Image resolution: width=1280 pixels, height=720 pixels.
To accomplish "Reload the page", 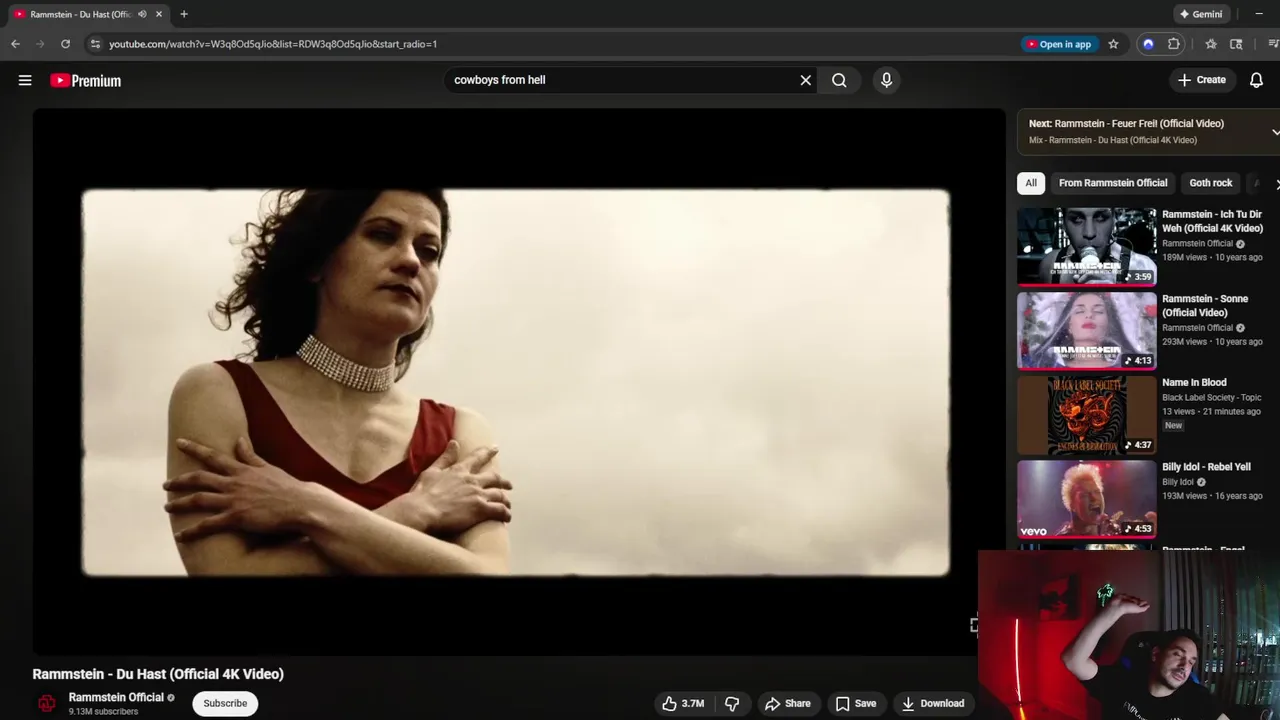I will coord(65,44).
